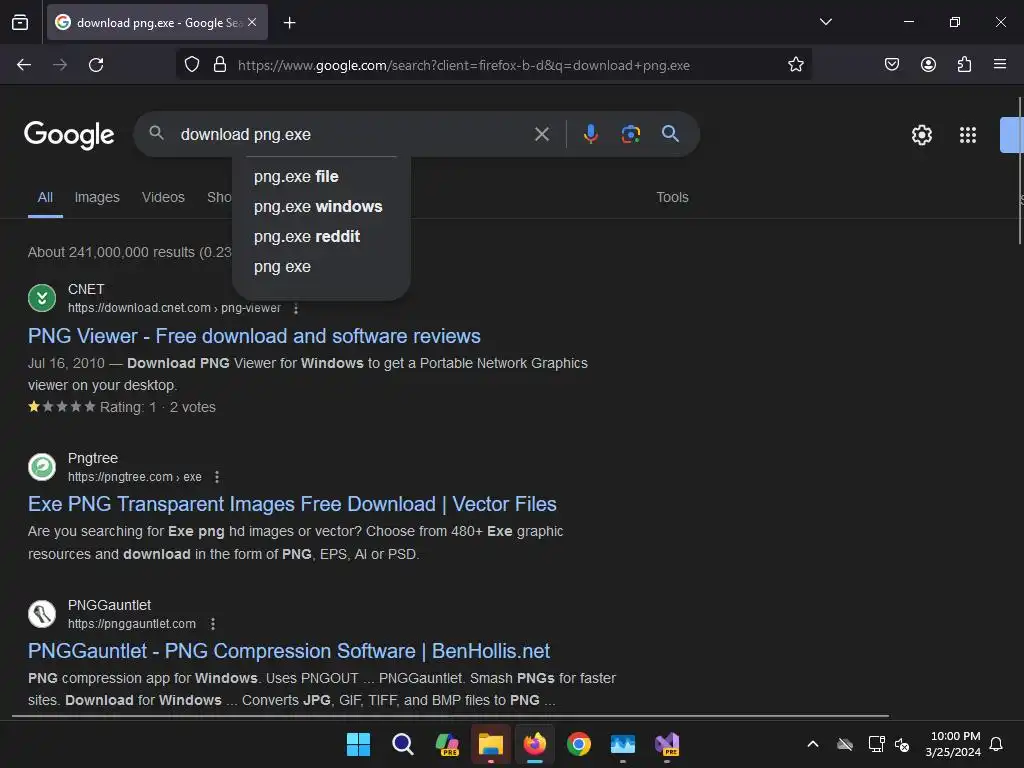Click the Google logo
This screenshot has height=768, width=1024.
(x=69, y=135)
